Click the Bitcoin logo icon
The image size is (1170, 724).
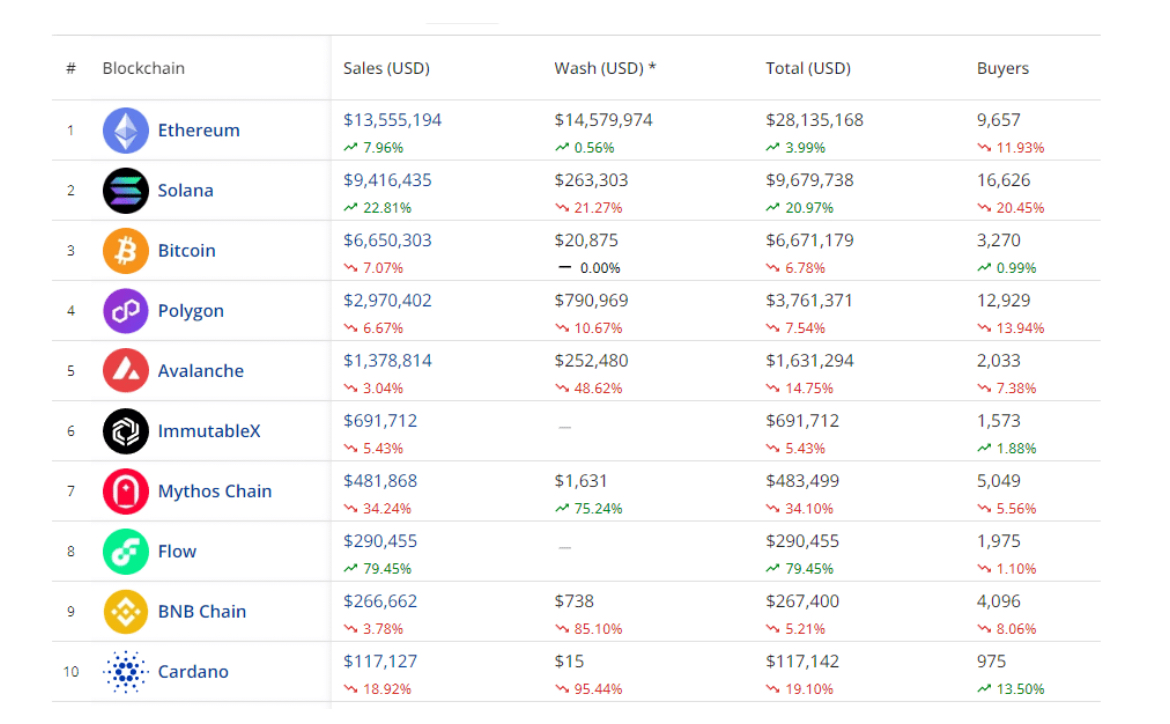click(125, 251)
